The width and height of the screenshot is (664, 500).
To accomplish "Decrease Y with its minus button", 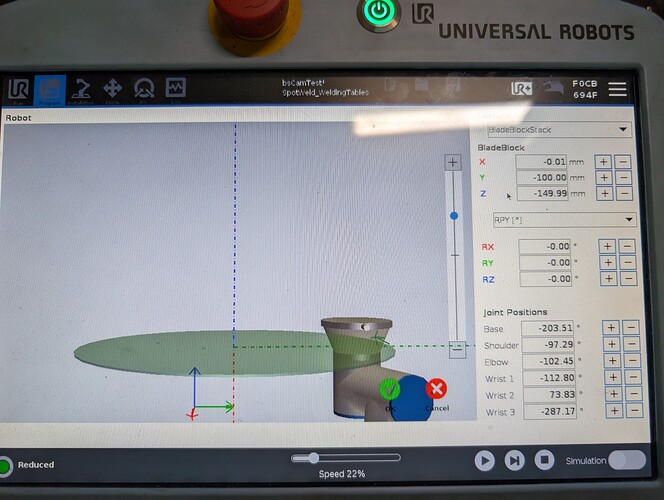I will coord(624,177).
